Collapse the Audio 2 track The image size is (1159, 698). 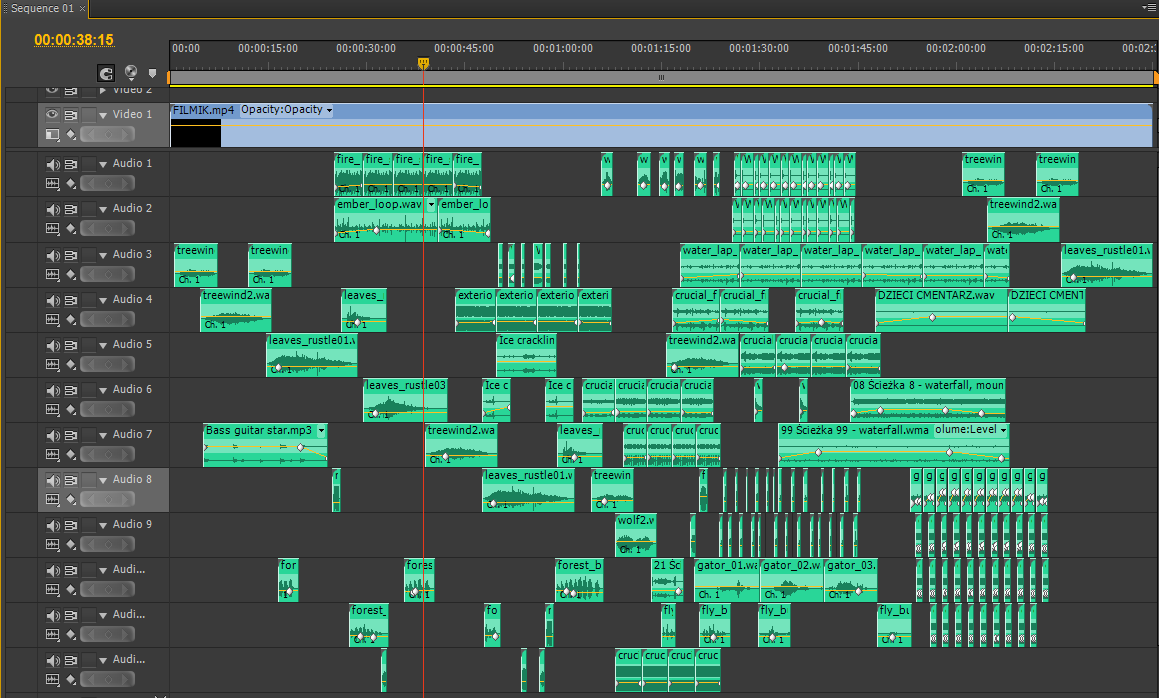click(103, 210)
